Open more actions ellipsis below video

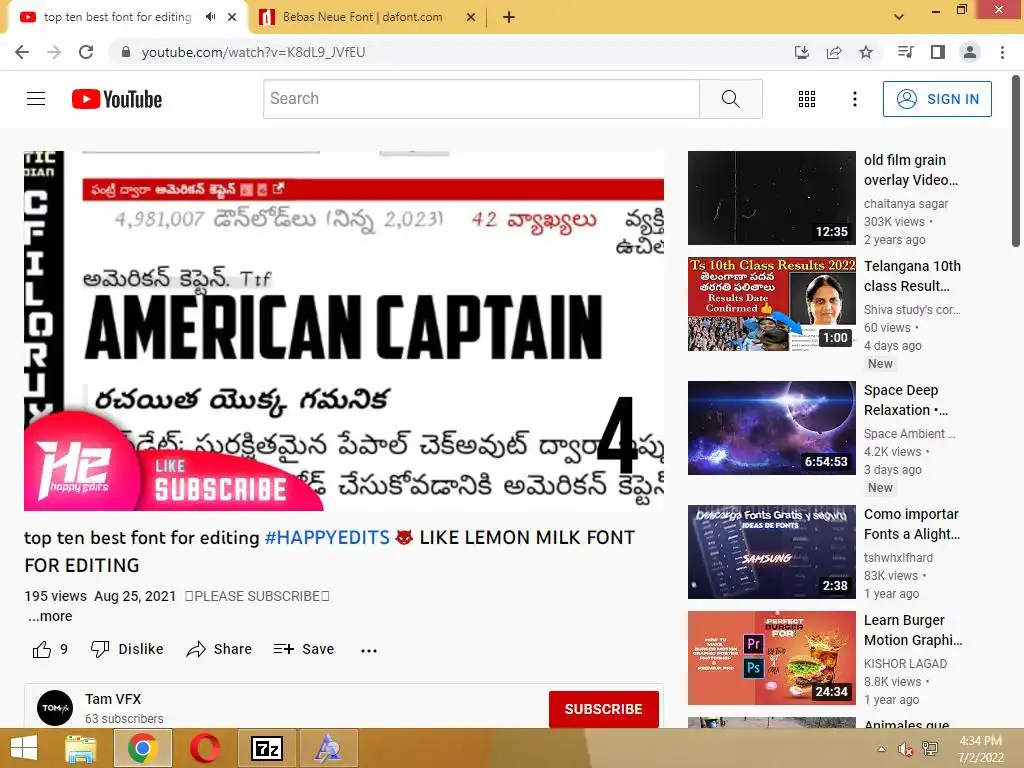(x=369, y=650)
